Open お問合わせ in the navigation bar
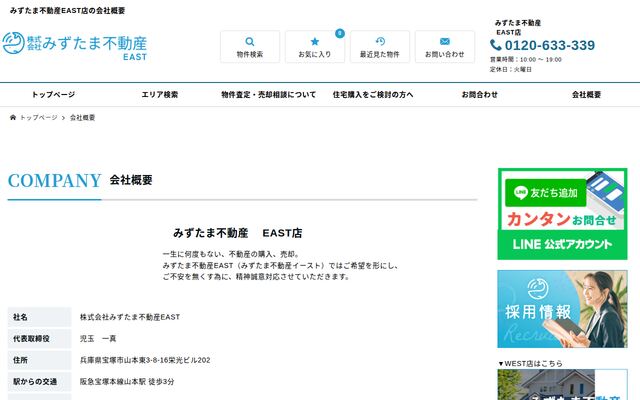 (480, 95)
